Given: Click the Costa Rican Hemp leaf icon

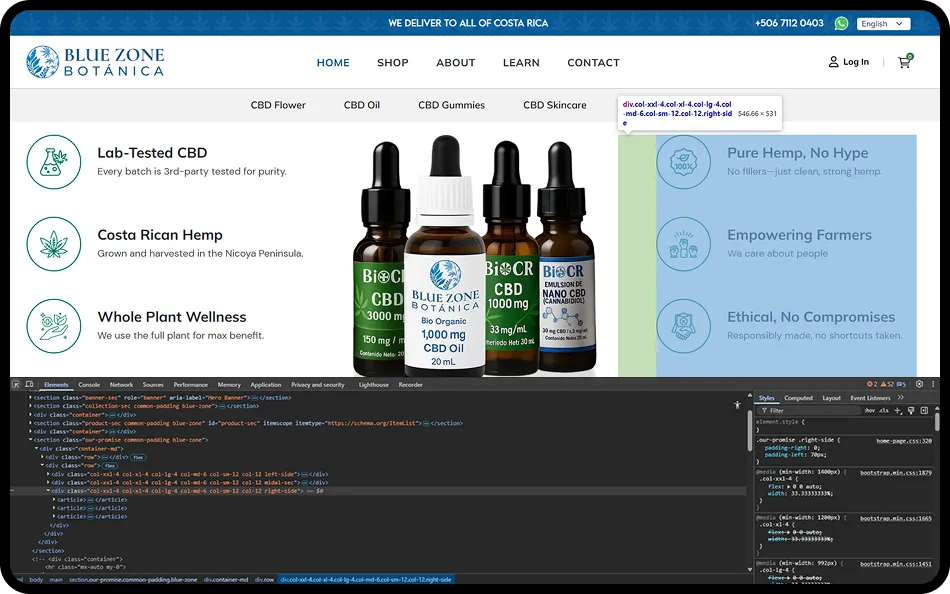Looking at the screenshot, I should 53,244.
